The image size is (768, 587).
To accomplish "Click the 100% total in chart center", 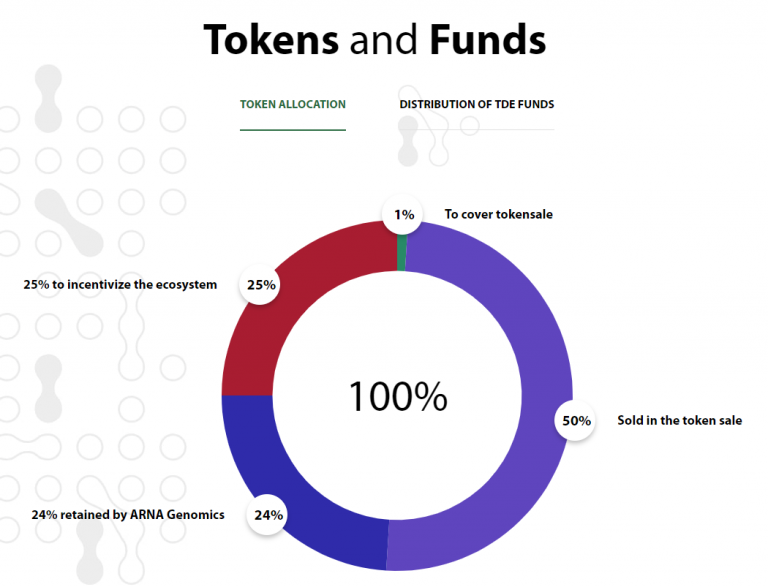I will pos(397,397).
